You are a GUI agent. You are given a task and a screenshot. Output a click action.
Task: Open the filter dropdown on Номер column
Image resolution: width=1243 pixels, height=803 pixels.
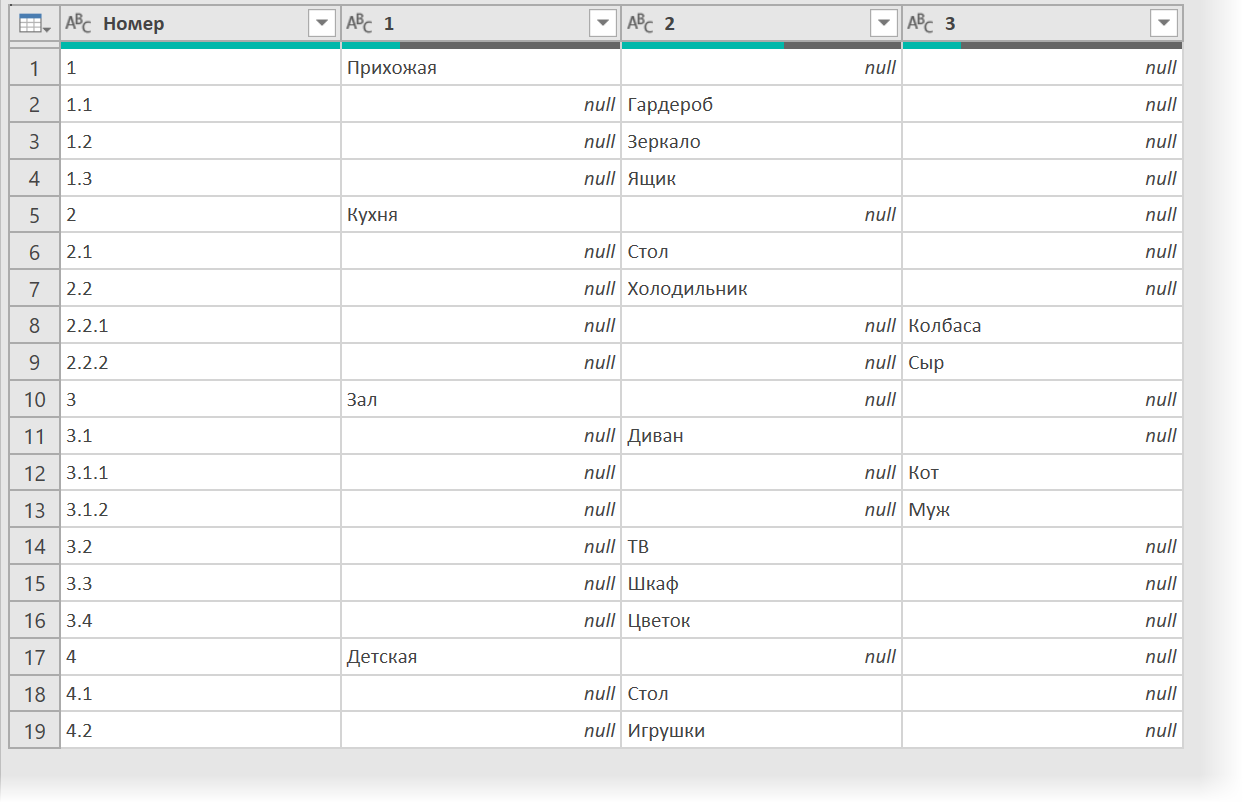point(321,24)
